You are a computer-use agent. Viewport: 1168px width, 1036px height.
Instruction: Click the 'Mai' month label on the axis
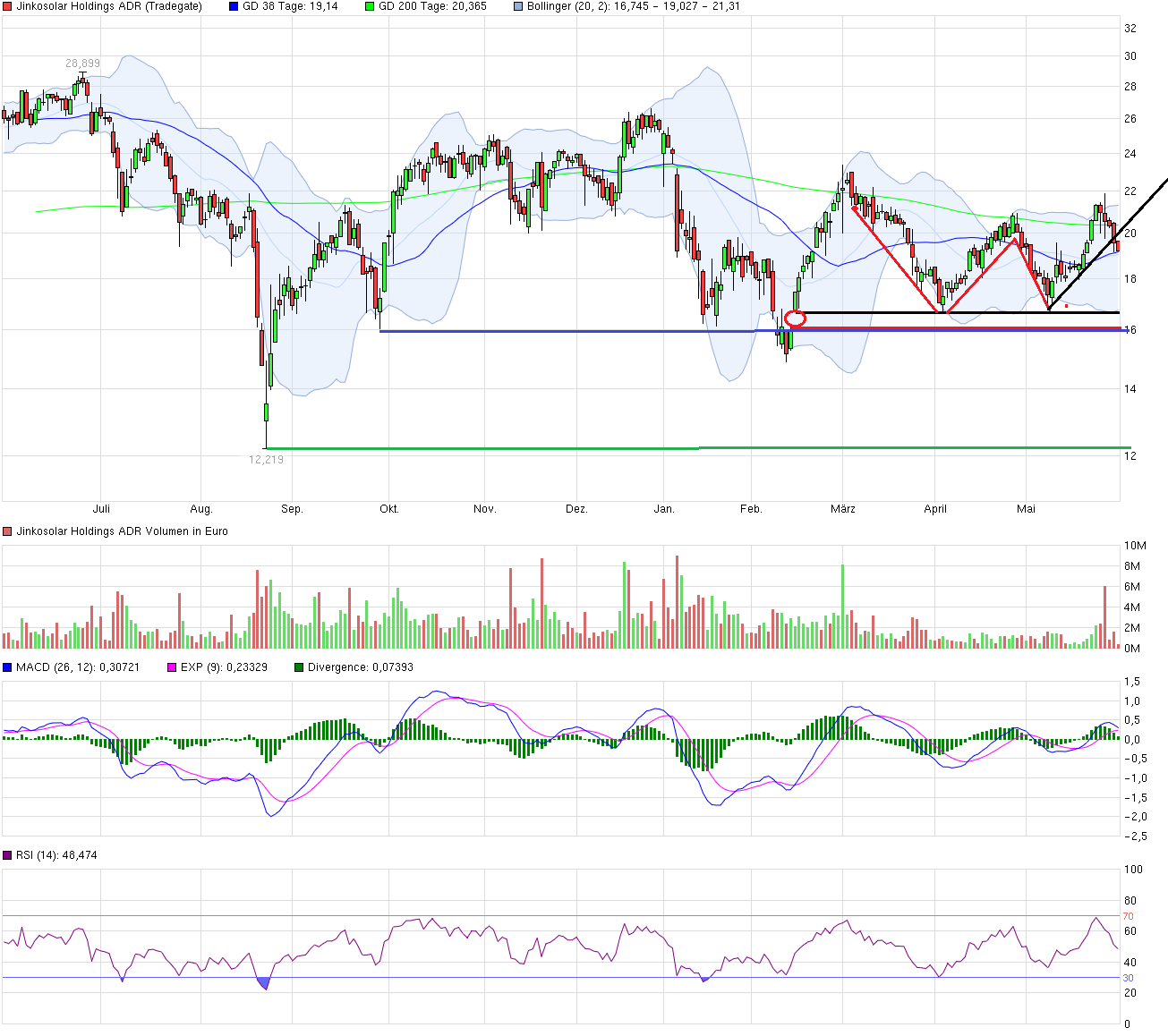[x=1026, y=509]
